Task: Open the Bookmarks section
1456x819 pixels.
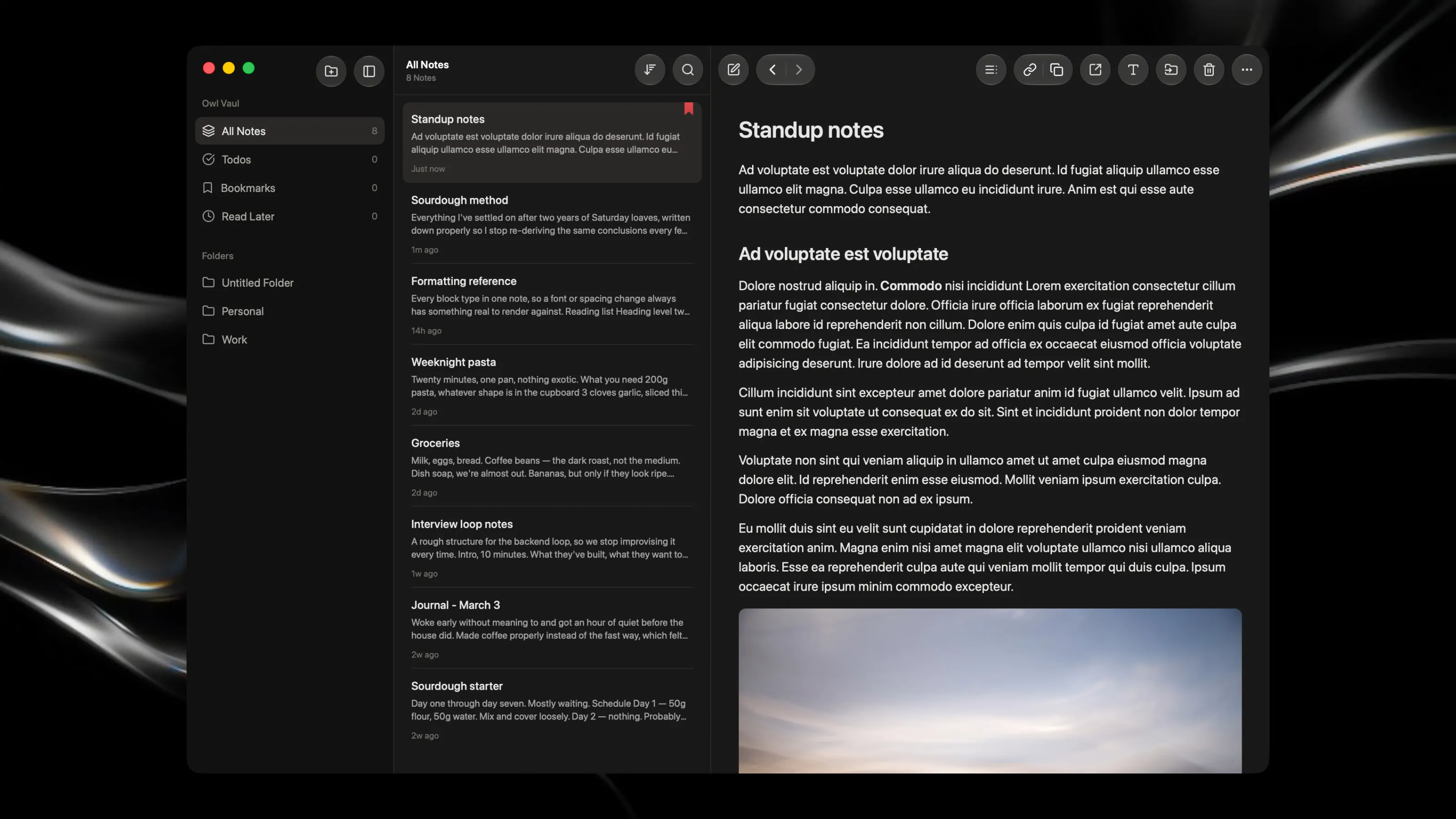Action: click(x=290, y=187)
